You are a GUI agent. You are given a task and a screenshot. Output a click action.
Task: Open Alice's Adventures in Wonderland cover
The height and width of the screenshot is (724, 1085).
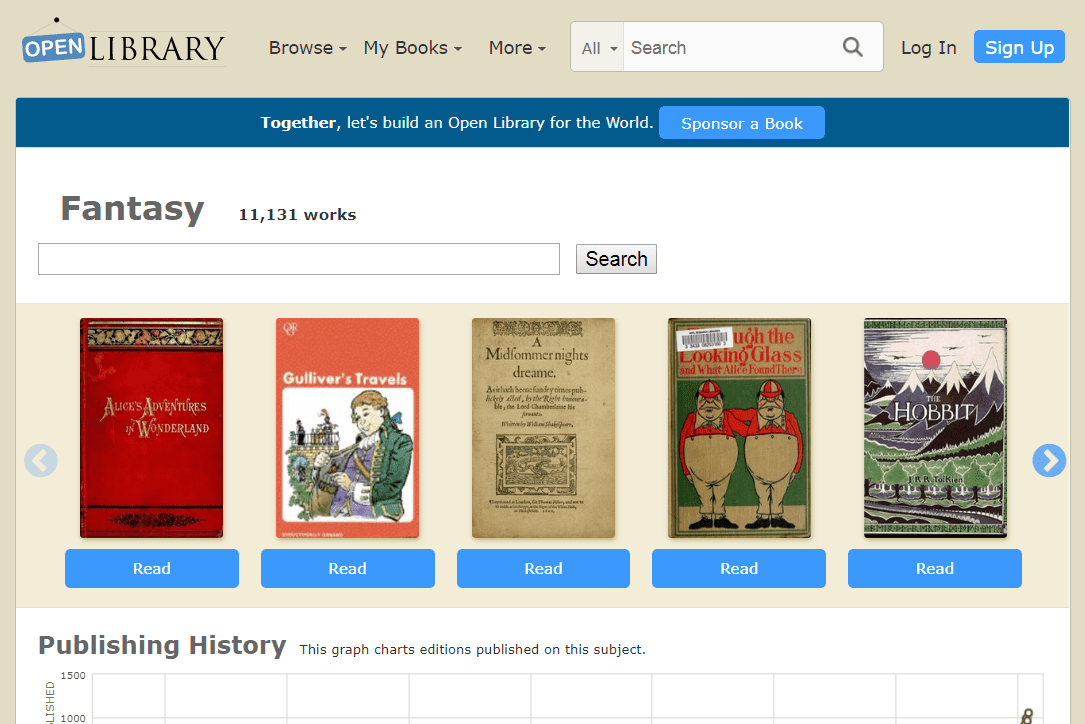pyautogui.click(x=152, y=428)
